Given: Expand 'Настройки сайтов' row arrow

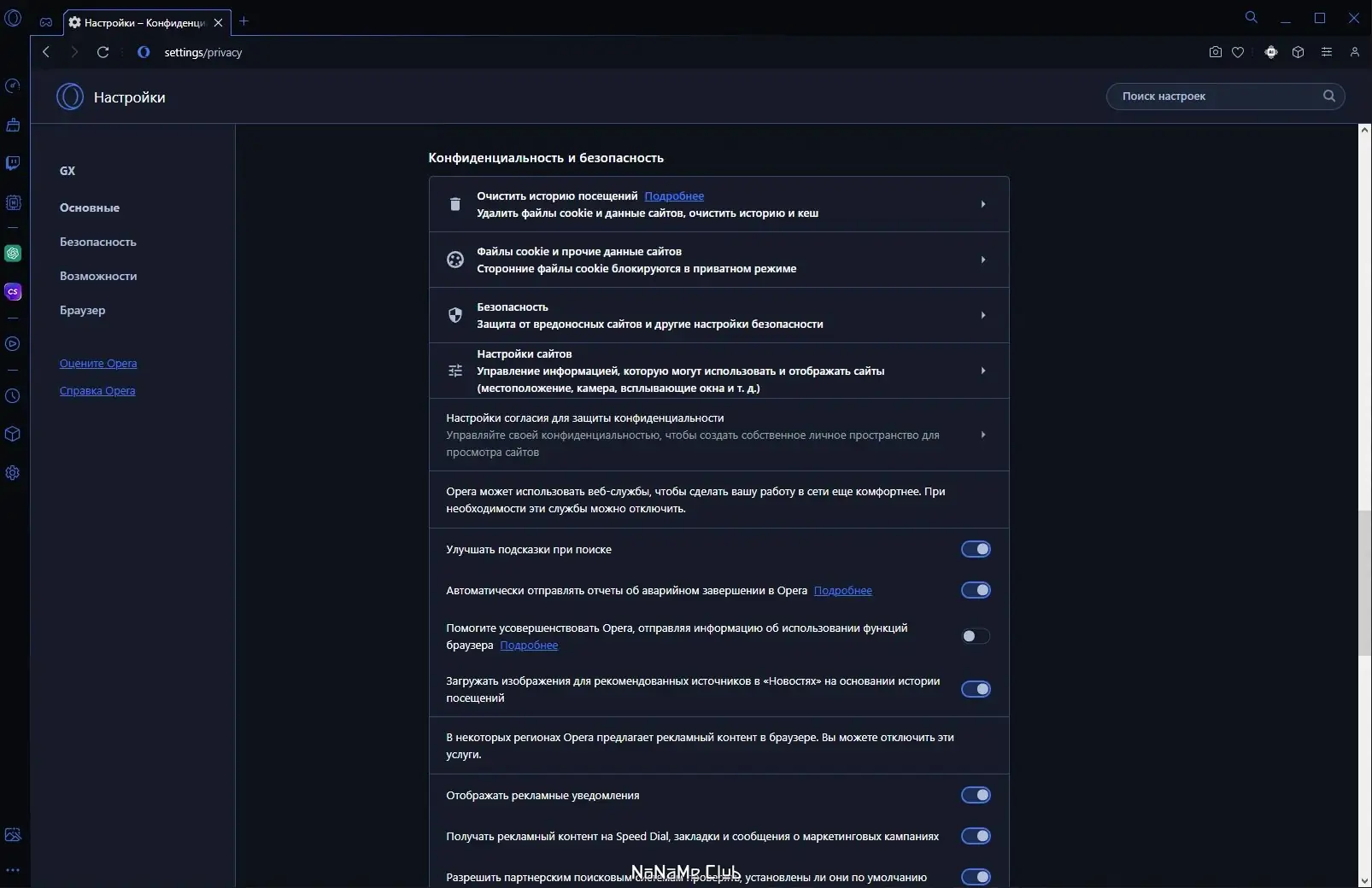Looking at the screenshot, I should 983,371.
